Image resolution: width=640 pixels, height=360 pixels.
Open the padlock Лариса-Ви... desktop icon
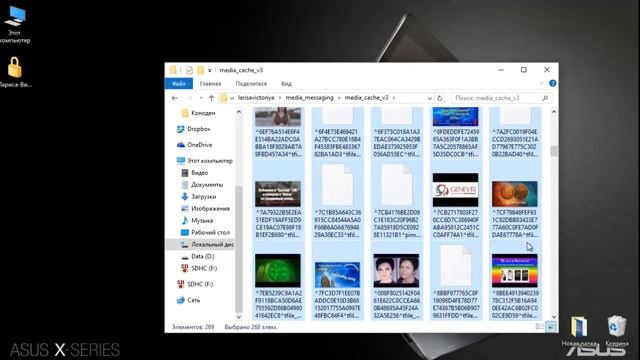coord(15,71)
